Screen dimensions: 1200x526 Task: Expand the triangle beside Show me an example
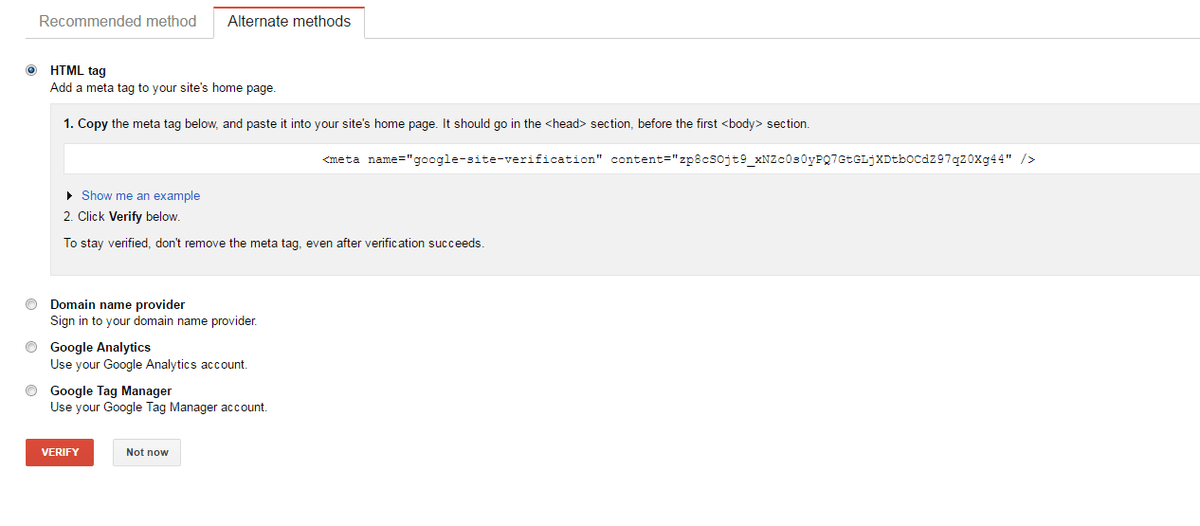pos(68,196)
